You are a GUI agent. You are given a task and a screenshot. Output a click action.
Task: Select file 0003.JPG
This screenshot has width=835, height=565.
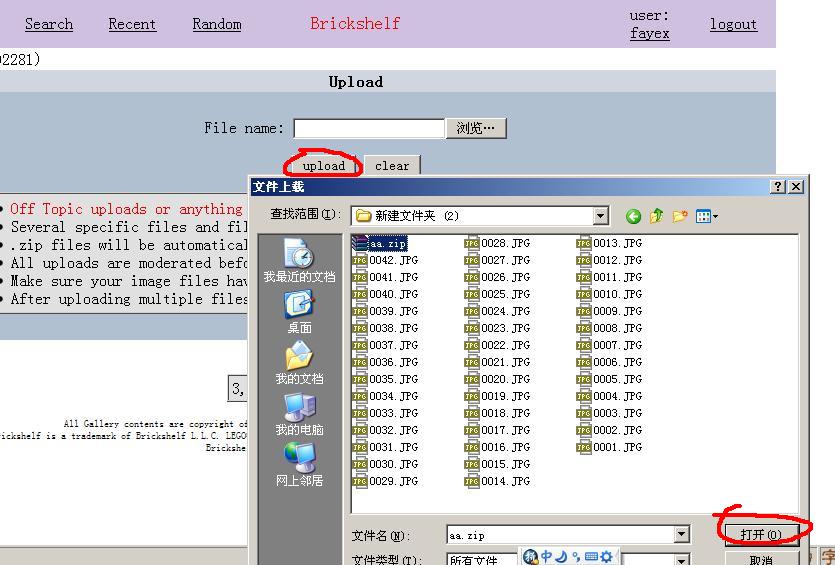(x=610, y=413)
